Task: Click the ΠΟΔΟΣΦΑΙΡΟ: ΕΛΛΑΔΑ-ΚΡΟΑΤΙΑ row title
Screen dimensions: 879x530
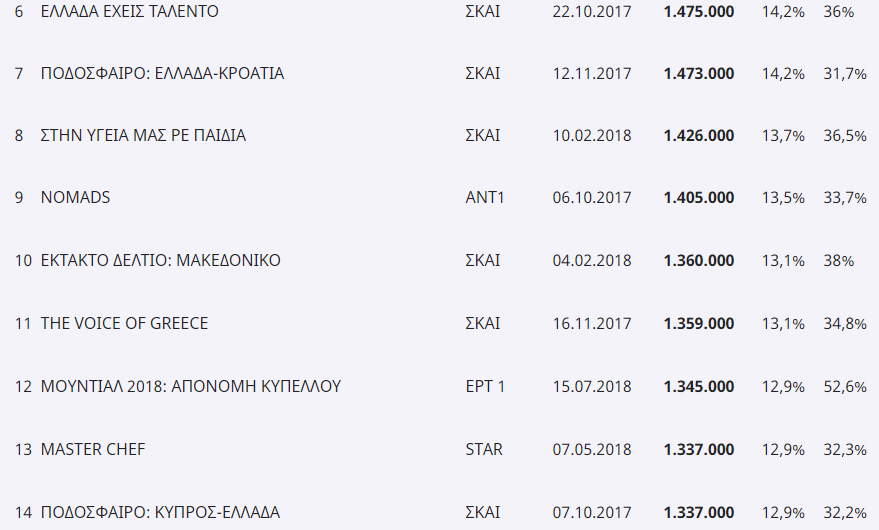Action: pyautogui.click(x=163, y=73)
